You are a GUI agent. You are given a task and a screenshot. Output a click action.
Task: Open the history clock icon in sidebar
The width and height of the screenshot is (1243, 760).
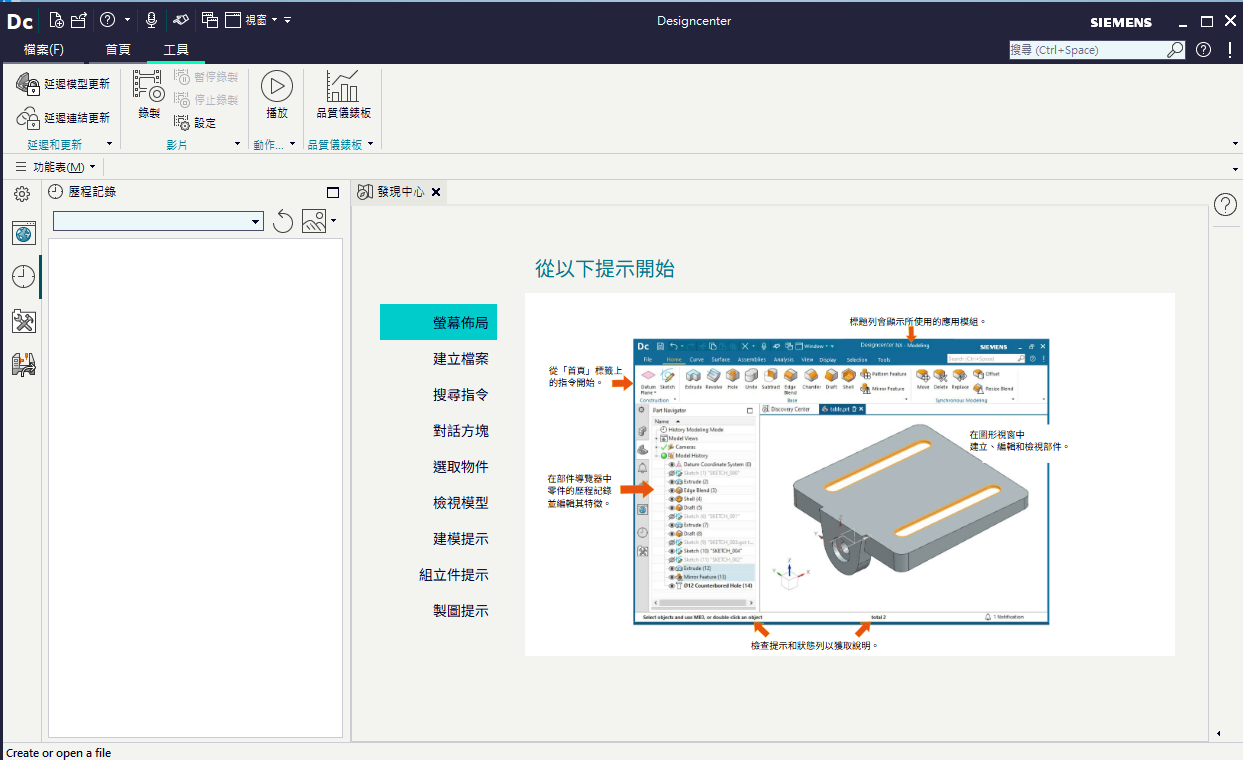coord(24,277)
